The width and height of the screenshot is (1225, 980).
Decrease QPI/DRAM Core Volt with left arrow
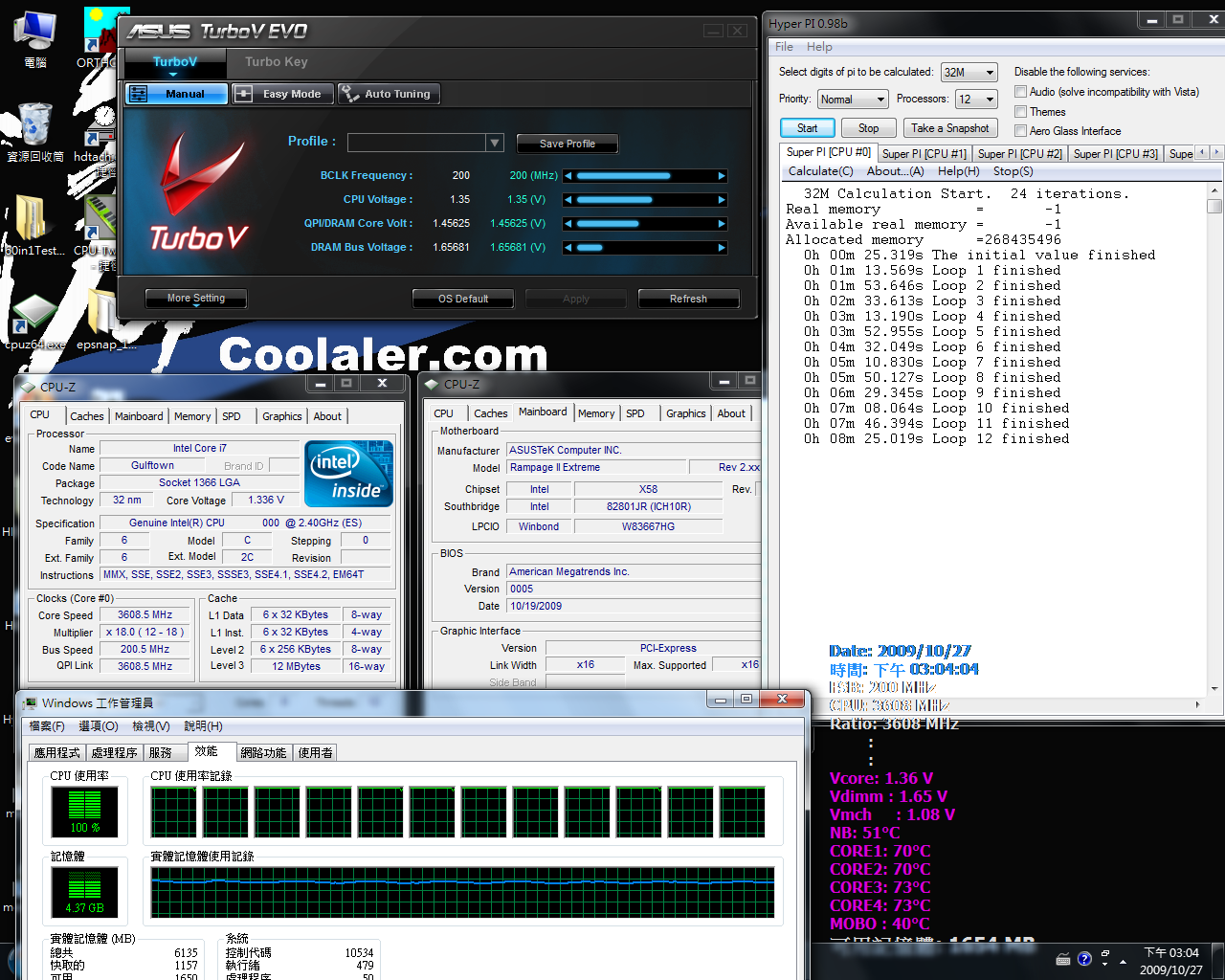click(x=568, y=224)
